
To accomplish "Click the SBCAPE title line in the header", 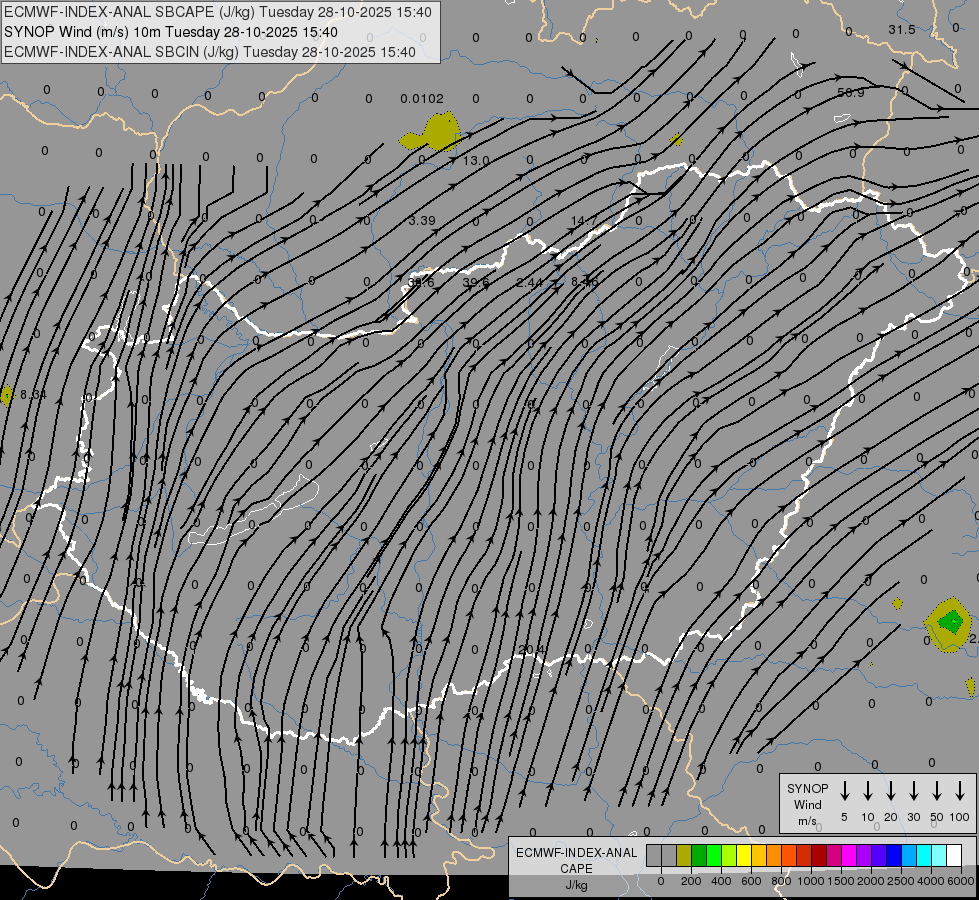I will [217, 12].
